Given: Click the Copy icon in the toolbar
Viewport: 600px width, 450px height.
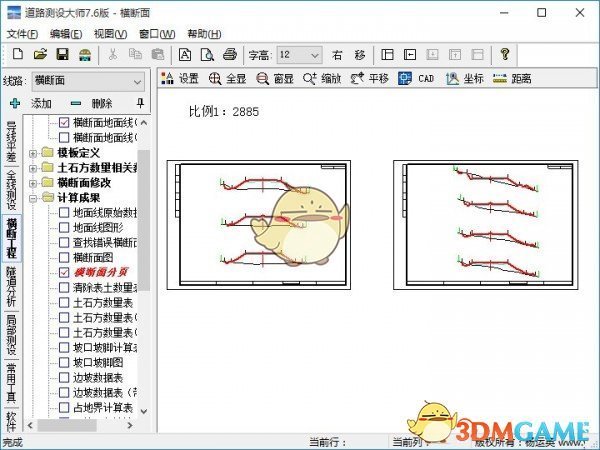Looking at the screenshot, I should [x=135, y=54].
